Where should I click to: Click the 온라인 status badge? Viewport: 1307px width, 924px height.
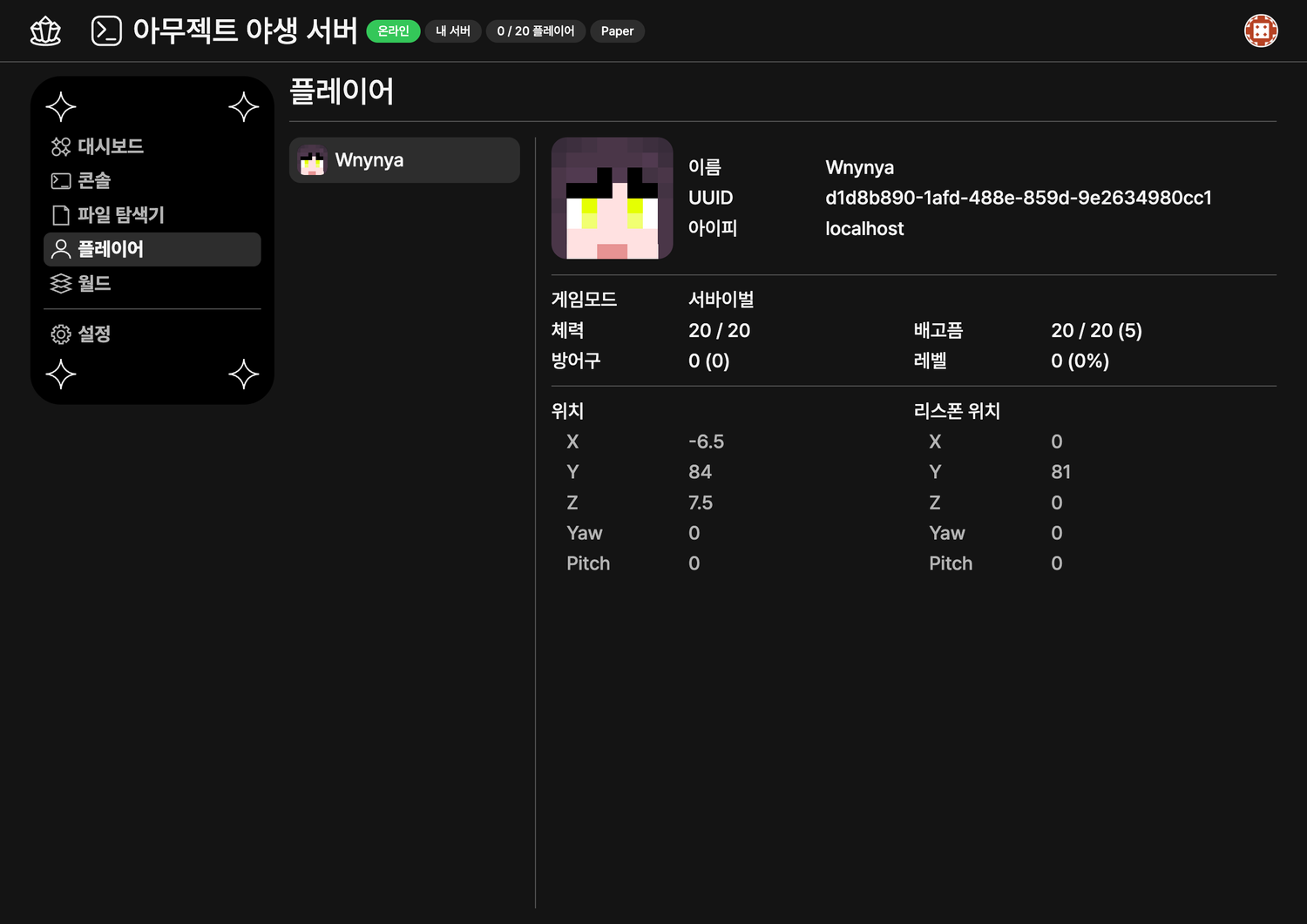coord(393,31)
